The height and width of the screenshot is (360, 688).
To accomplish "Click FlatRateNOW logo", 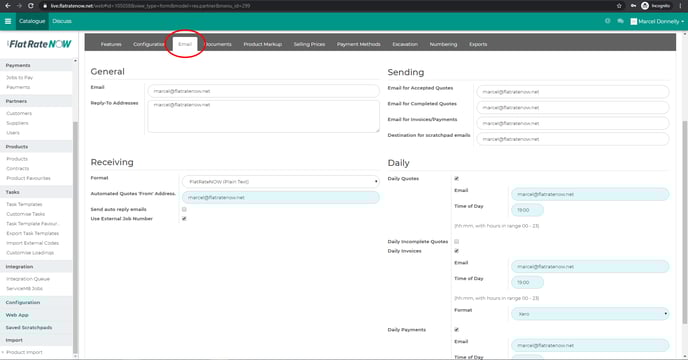I will pos(39,44).
